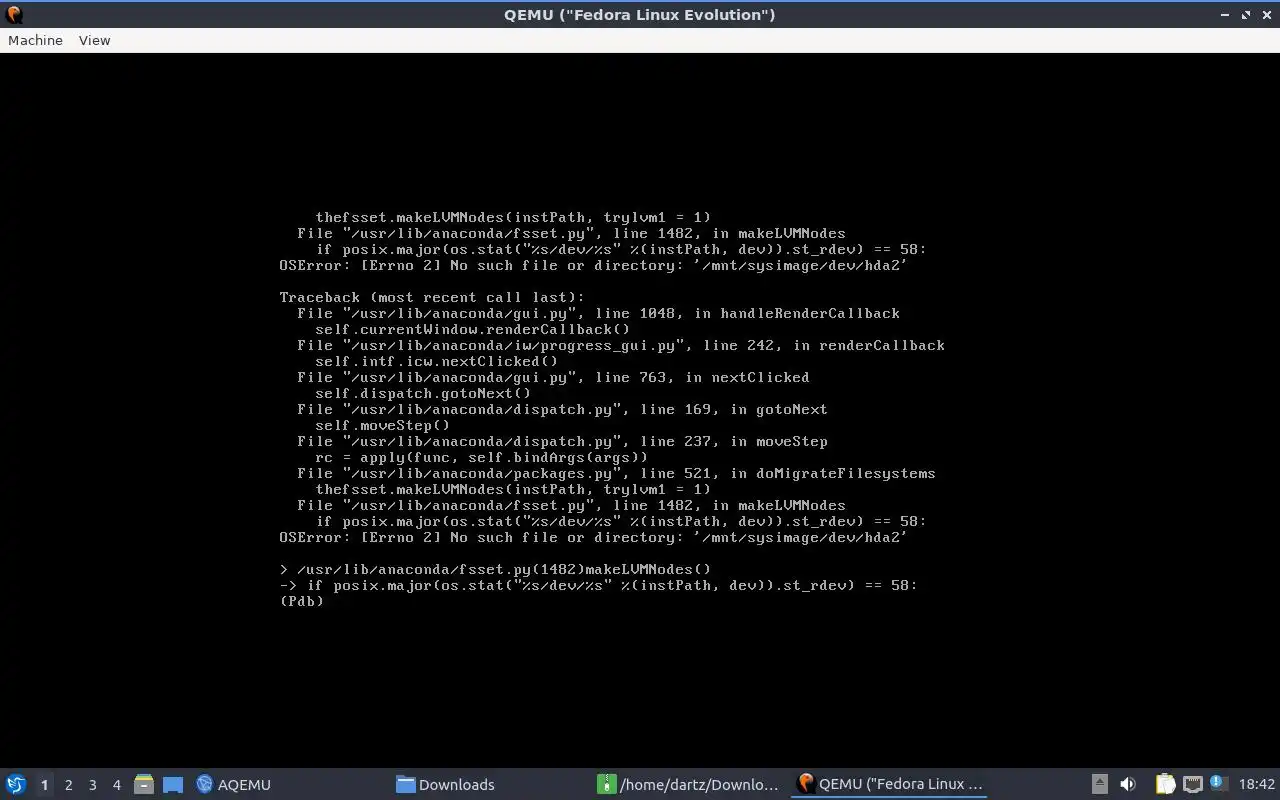The width and height of the screenshot is (1280, 800).
Task: Click the QEMU logo in title bar
Action: pos(14,14)
